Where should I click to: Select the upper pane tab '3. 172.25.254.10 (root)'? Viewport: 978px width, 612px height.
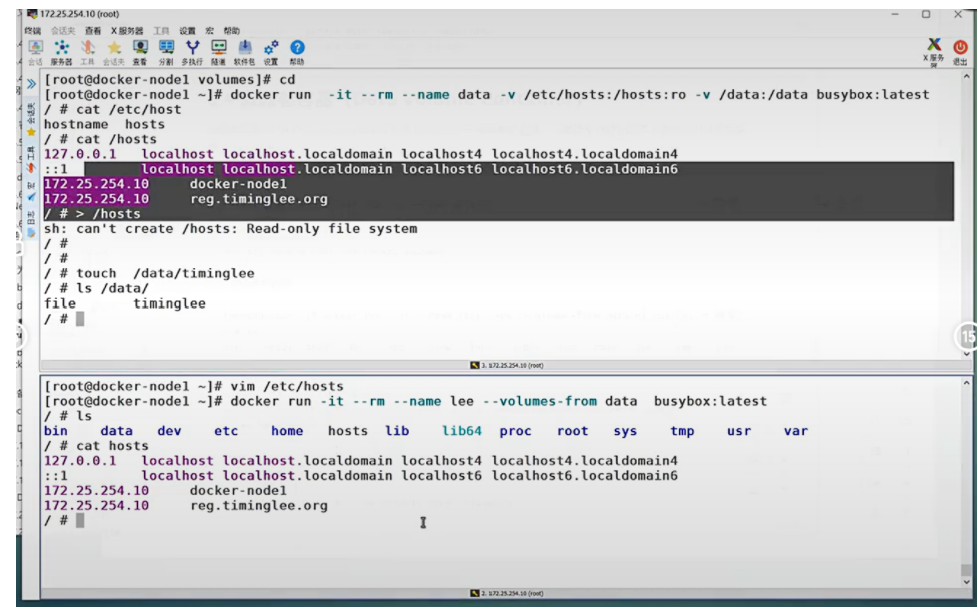(506, 366)
